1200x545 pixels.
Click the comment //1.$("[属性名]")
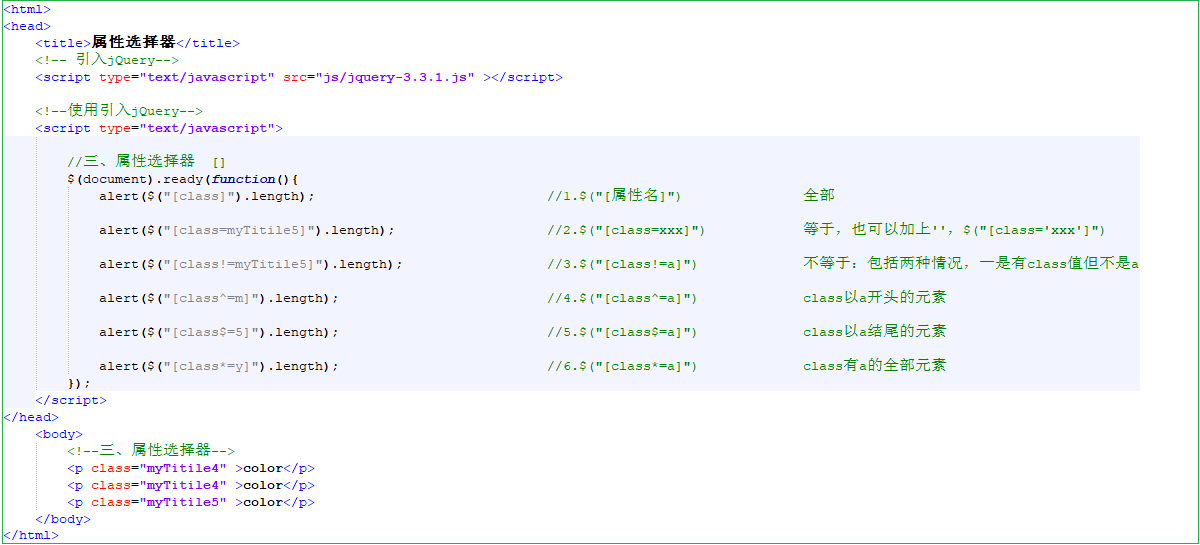(x=614, y=196)
